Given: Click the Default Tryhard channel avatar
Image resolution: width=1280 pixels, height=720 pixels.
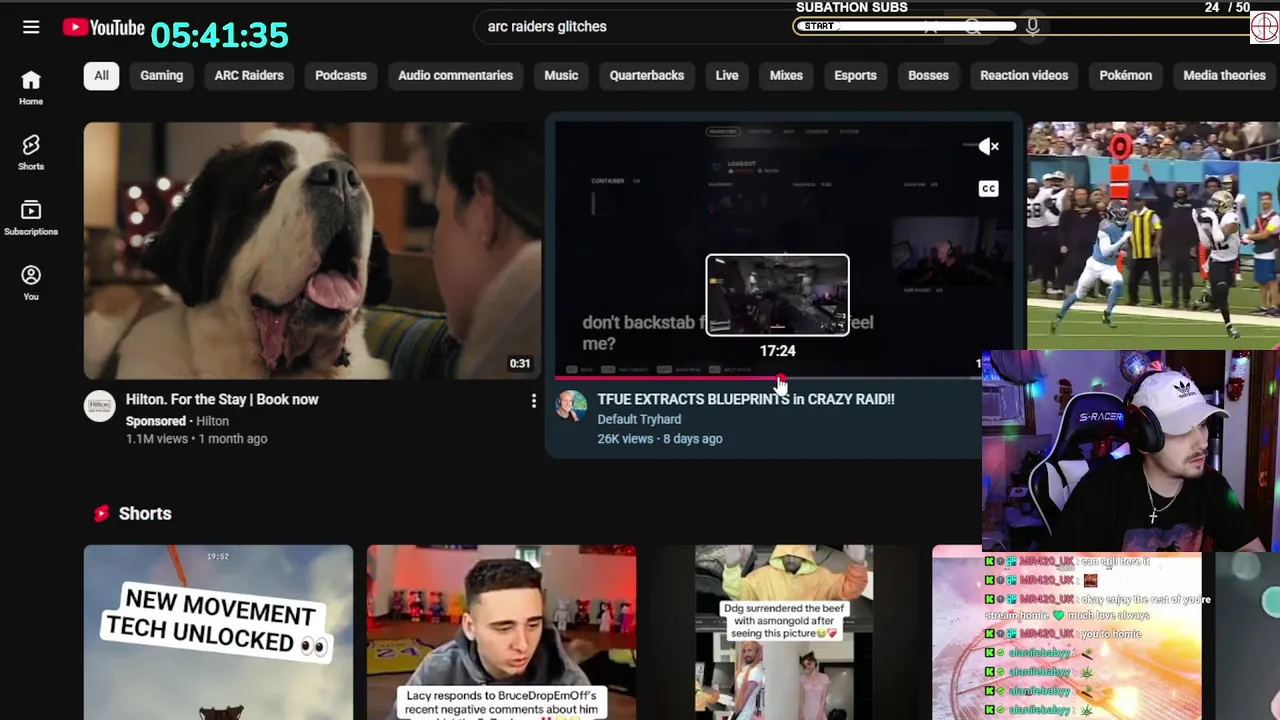Looking at the screenshot, I should tap(571, 405).
